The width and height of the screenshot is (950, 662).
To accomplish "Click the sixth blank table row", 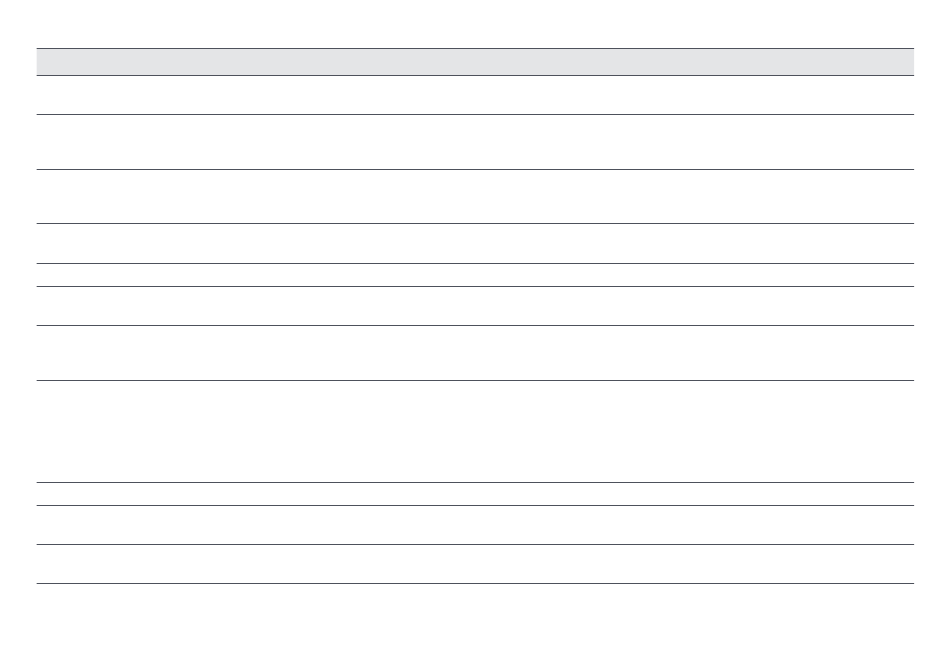I will (475, 306).
